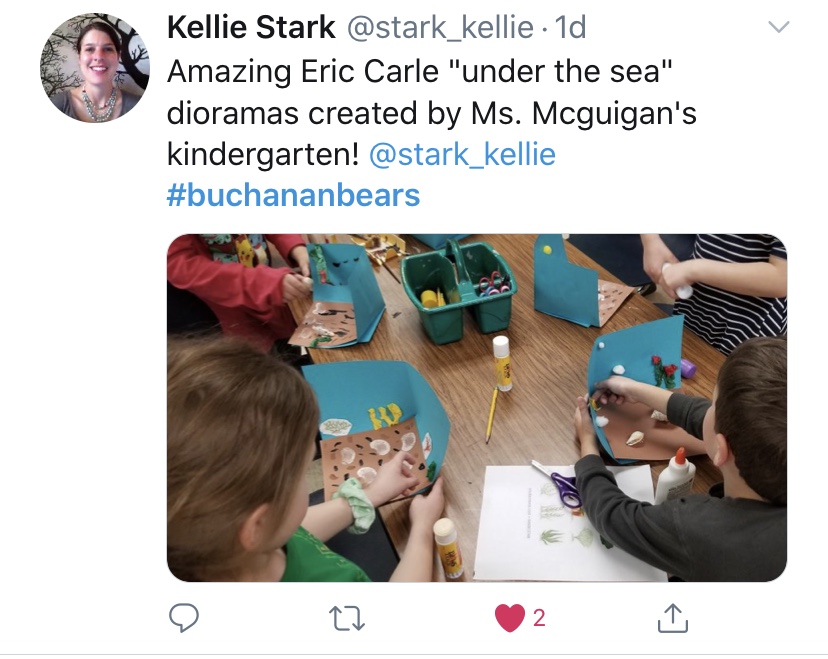This screenshot has height=659, width=828.
Task: Open the 1d timestamp link
Action: pyautogui.click(x=571, y=27)
